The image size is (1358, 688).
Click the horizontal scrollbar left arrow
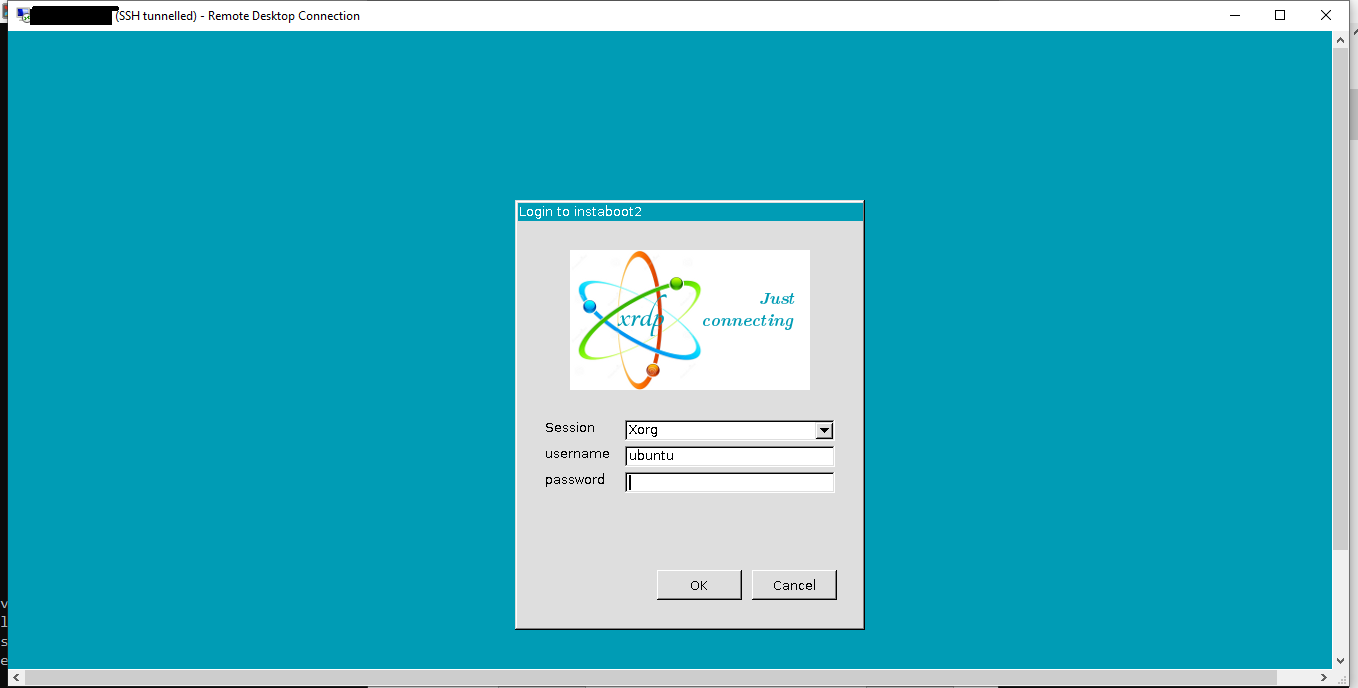(x=17, y=678)
